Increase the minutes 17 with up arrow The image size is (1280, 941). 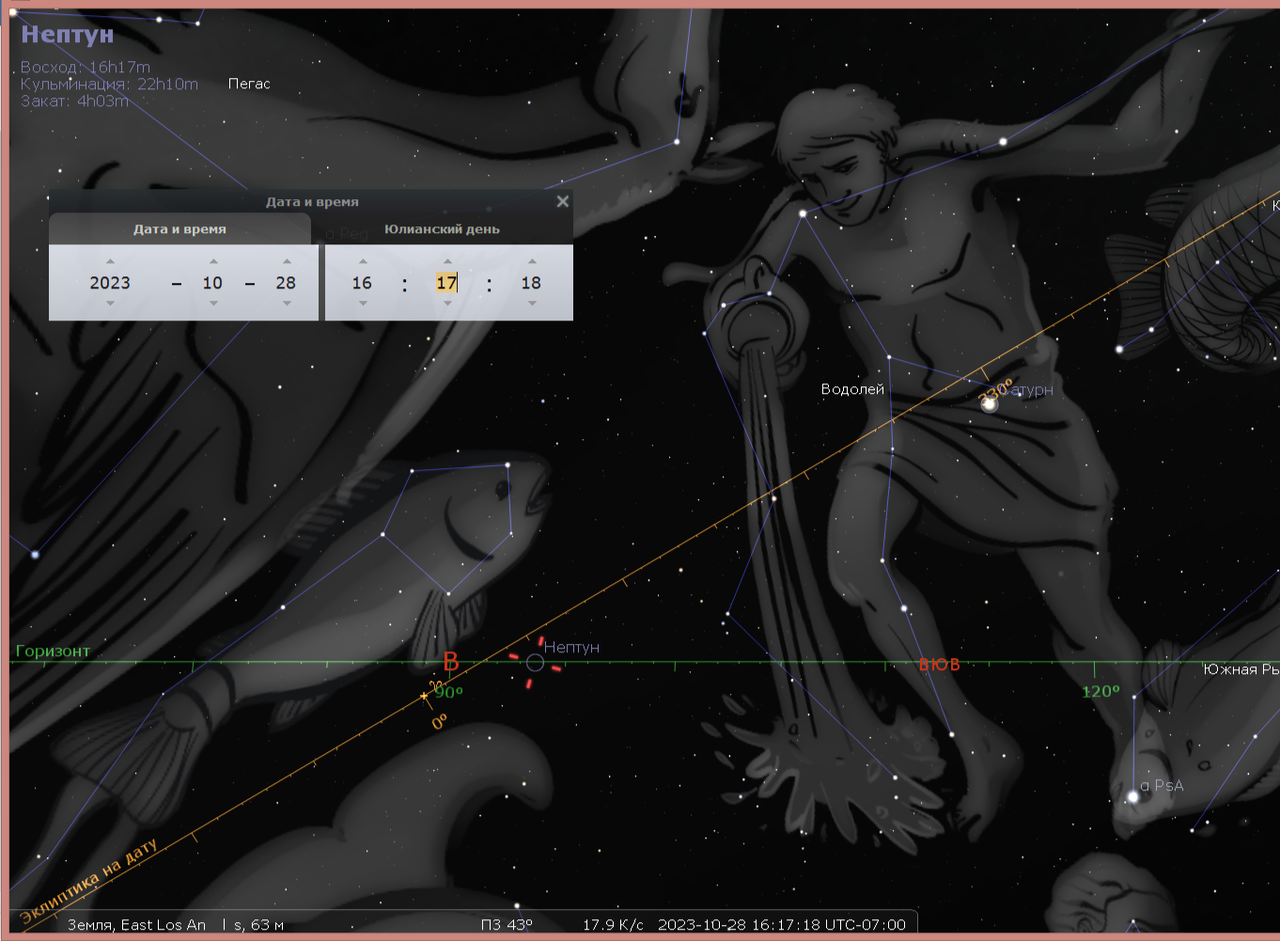[447, 262]
